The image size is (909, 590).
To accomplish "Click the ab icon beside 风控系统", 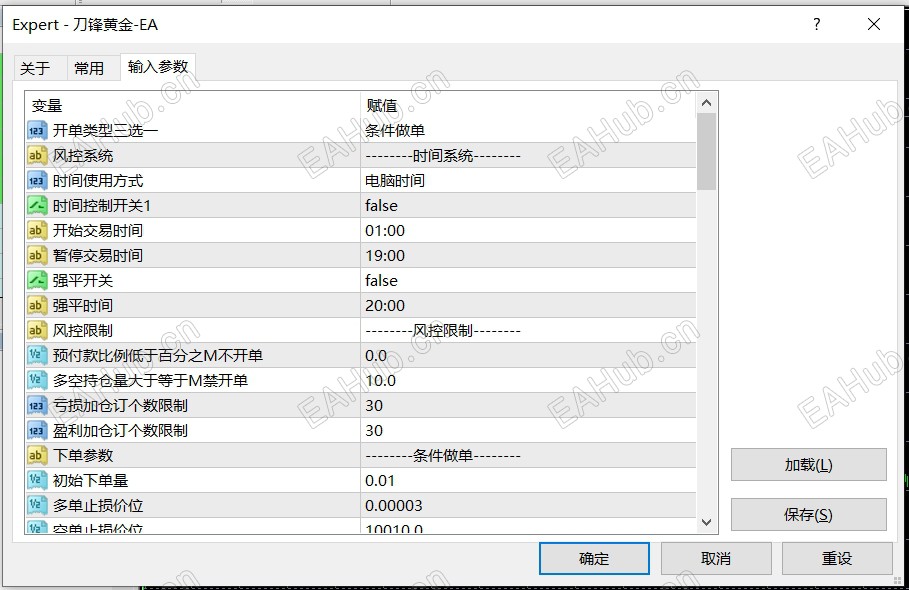I will coord(37,156).
